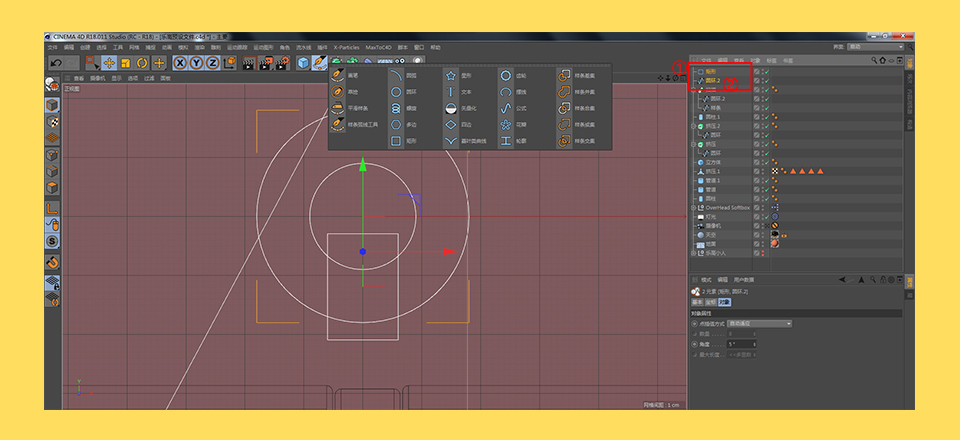Toggle the Z axis lock
960x440 pixels.
tap(212, 63)
